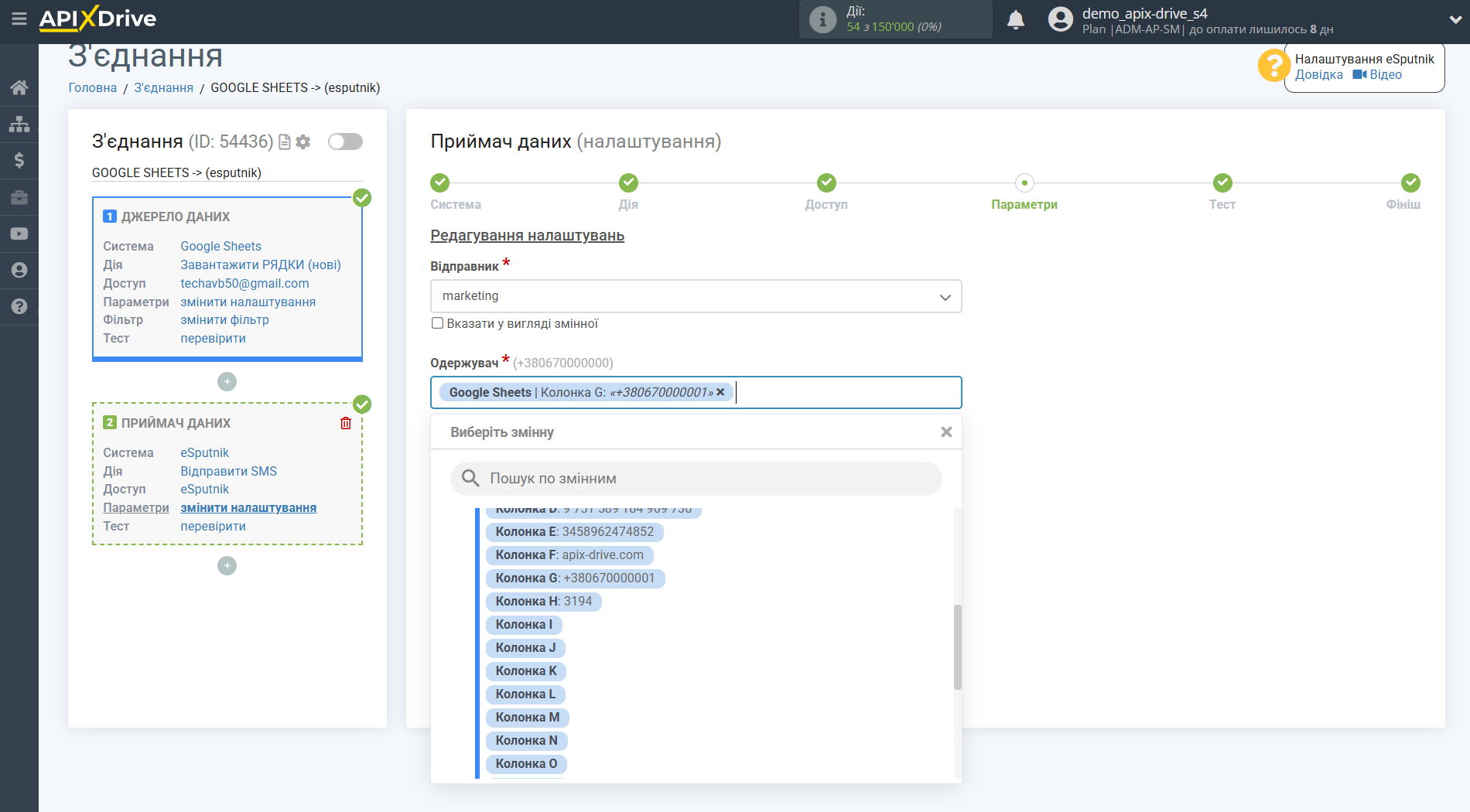This screenshot has height=812, width=1470.
Task: Select variable Колонка K
Action: pyautogui.click(x=526, y=671)
